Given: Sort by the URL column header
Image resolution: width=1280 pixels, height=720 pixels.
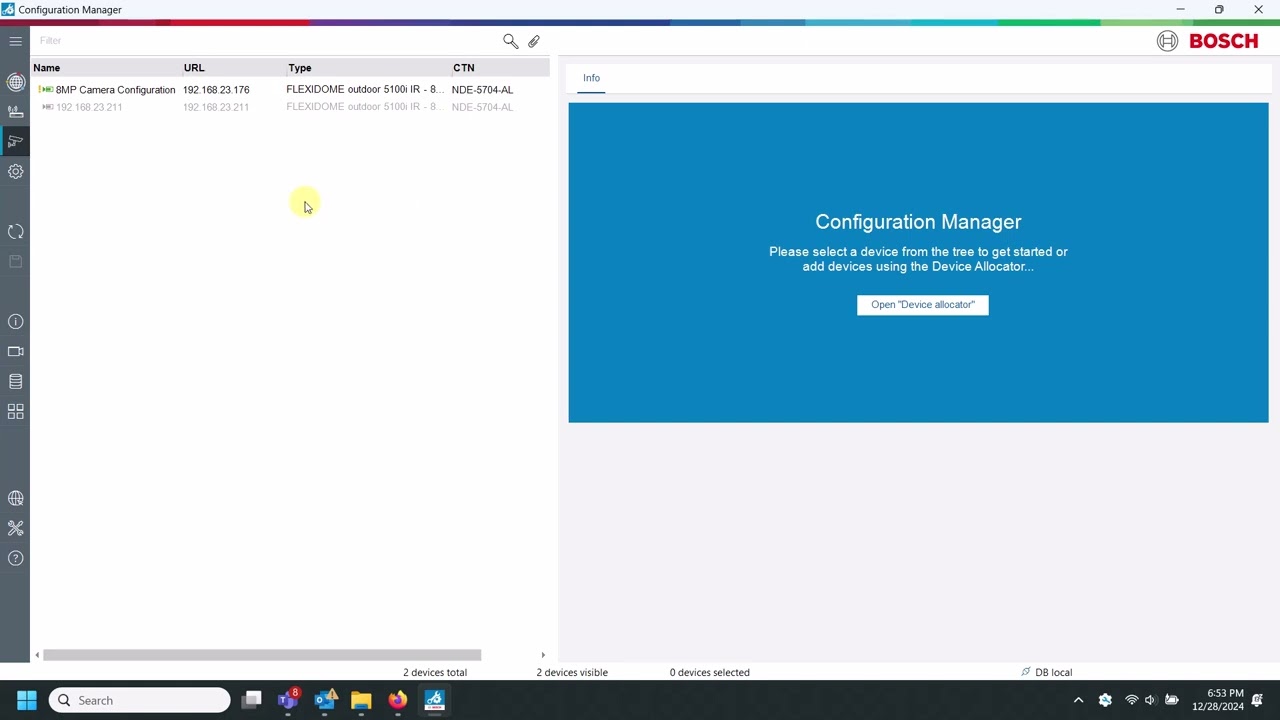Looking at the screenshot, I should pyautogui.click(x=194, y=68).
